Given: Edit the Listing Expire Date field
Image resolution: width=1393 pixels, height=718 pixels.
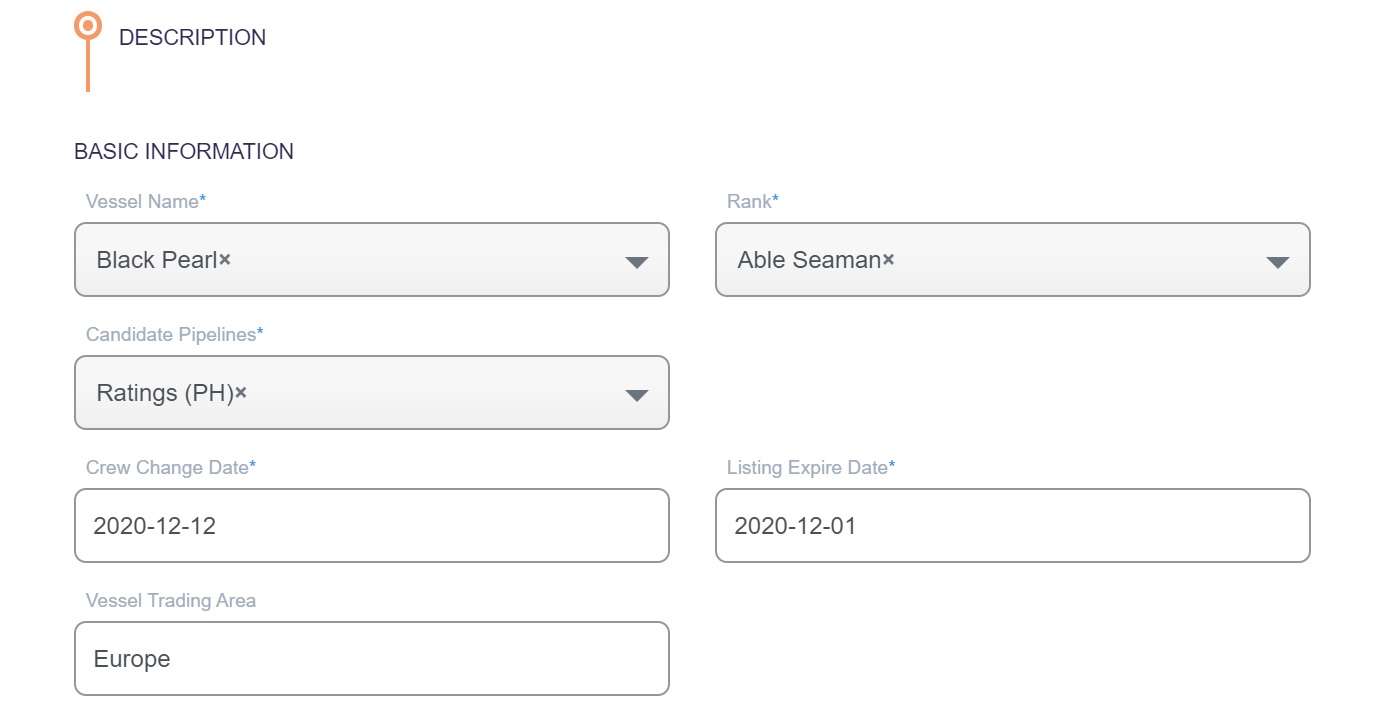Looking at the screenshot, I should [x=1012, y=526].
